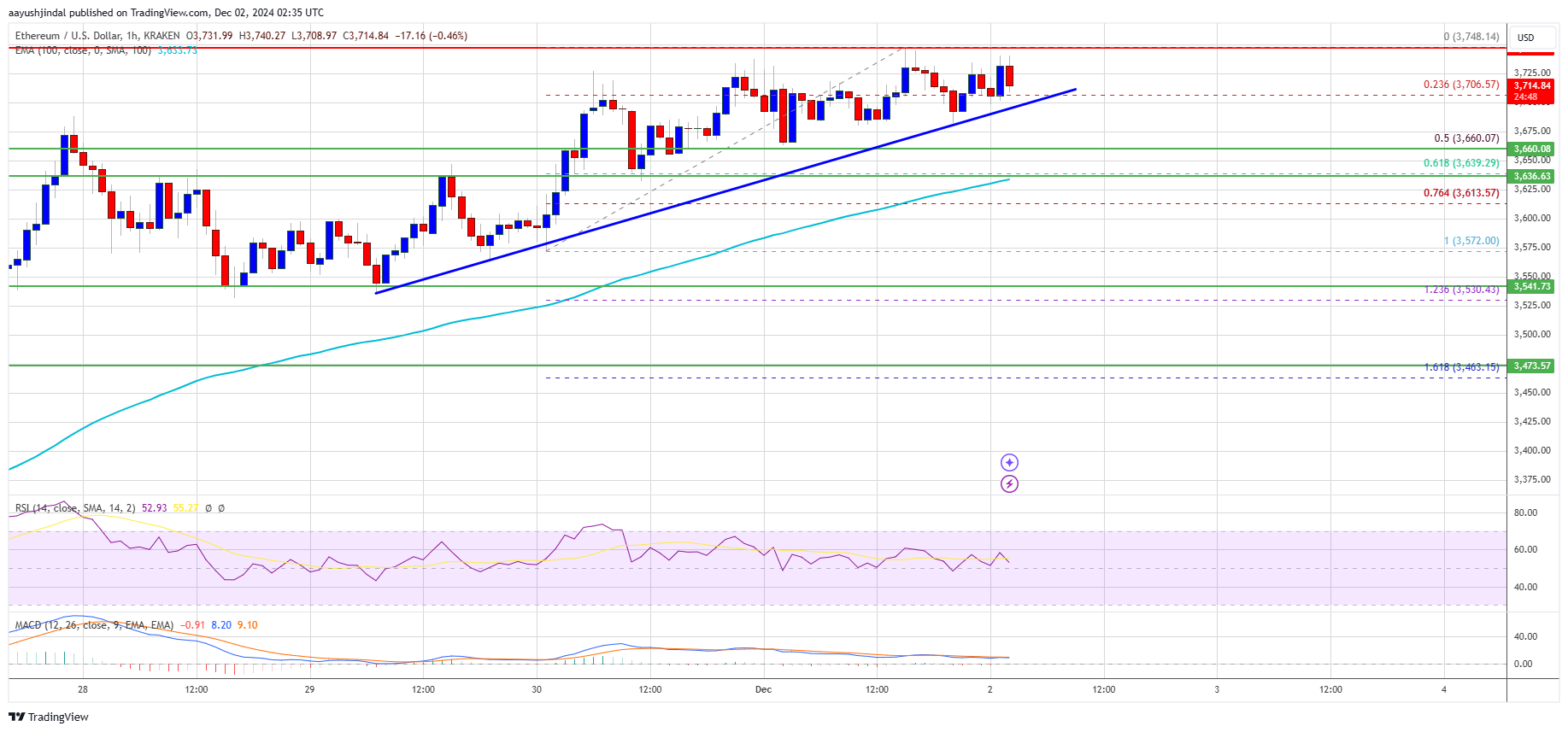Open the USD currency selector

1526,38
